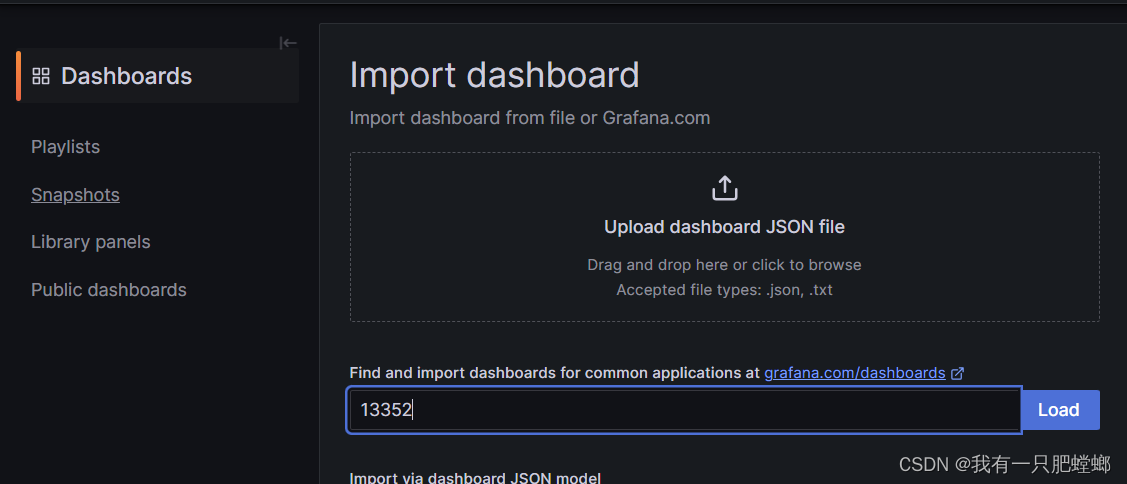1127x484 pixels.
Task: Click the Dashboards grid icon in the sidebar
Action: (41, 76)
